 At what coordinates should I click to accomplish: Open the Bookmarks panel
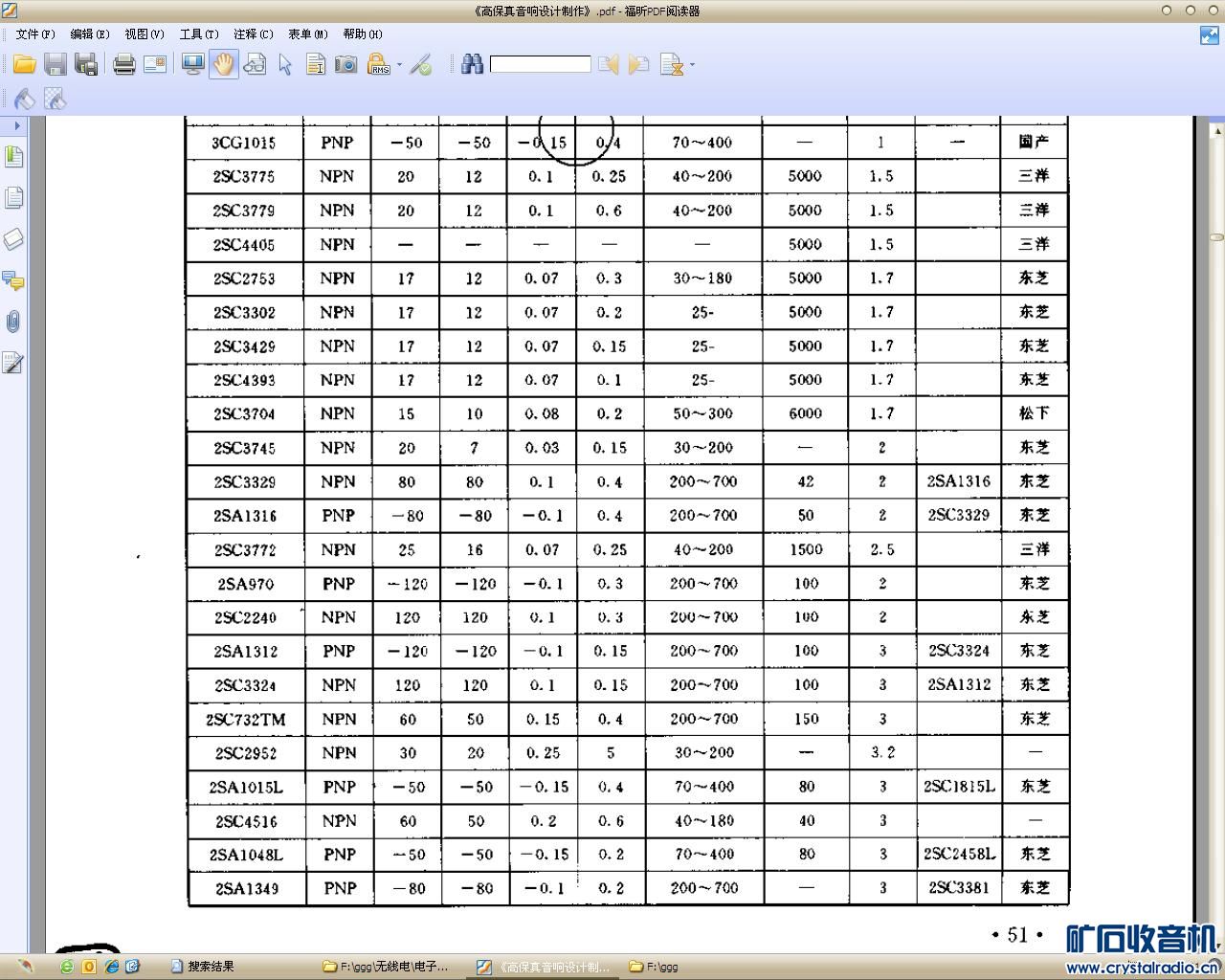(x=13, y=157)
